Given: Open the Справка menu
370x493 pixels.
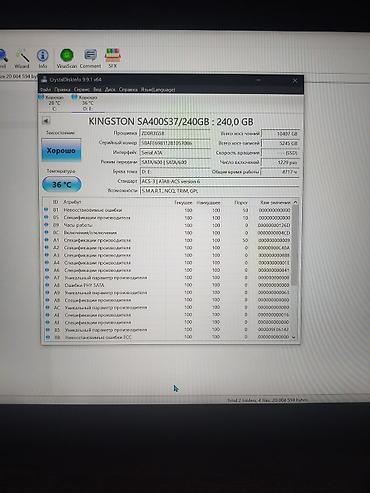Looking at the screenshot, I should [x=128, y=90].
